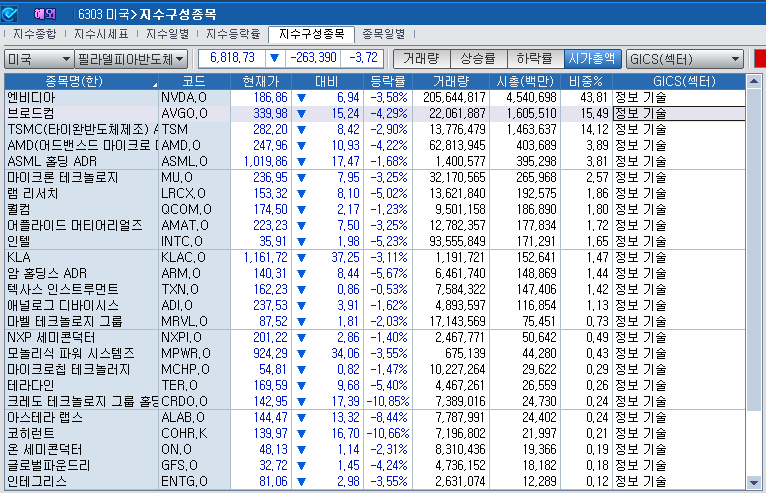Click the 시총(백만) column header
This screenshot has height=493, width=766.
pos(525,81)
